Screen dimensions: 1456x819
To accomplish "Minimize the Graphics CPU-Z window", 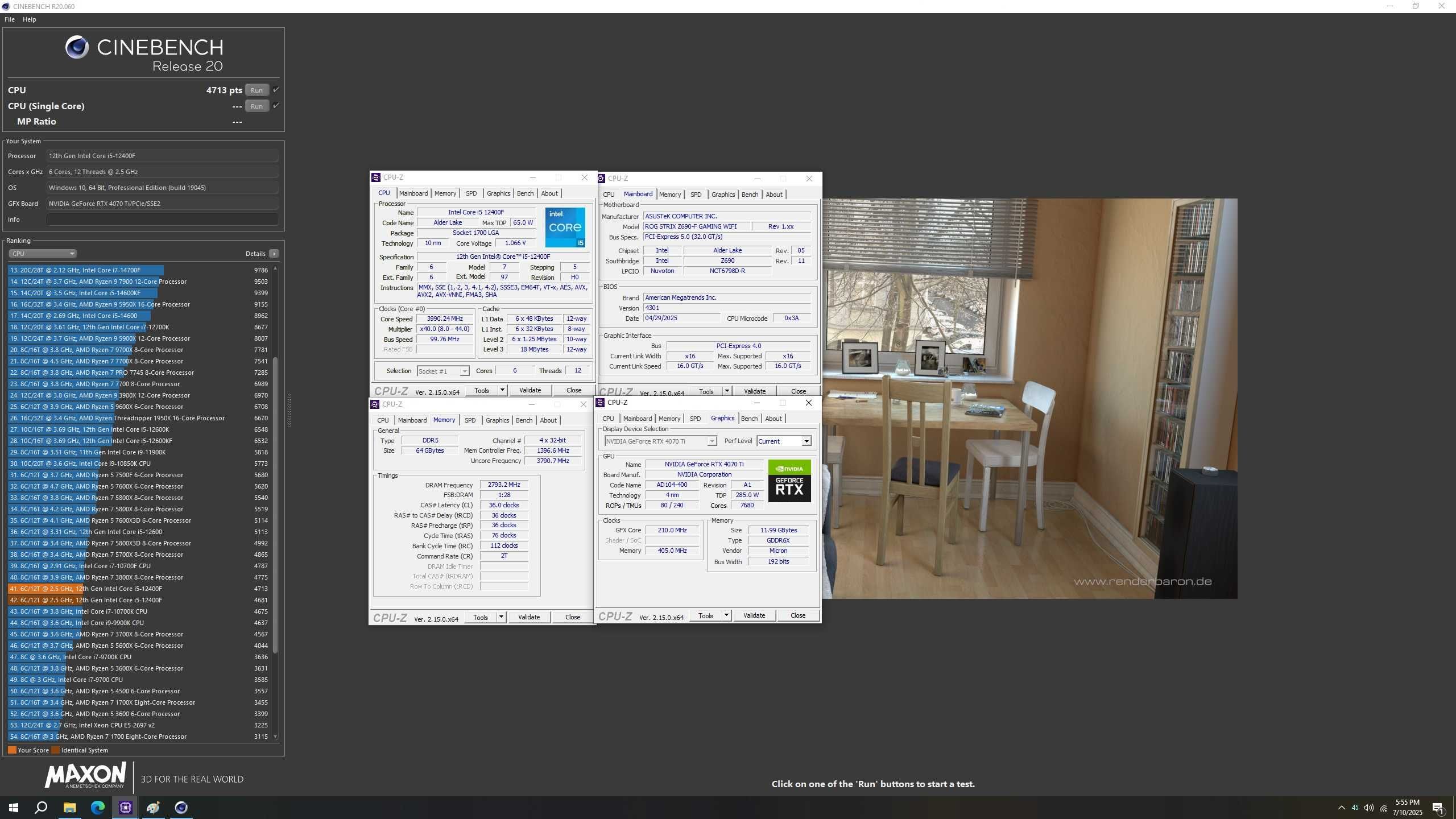I will coord(756,403).
